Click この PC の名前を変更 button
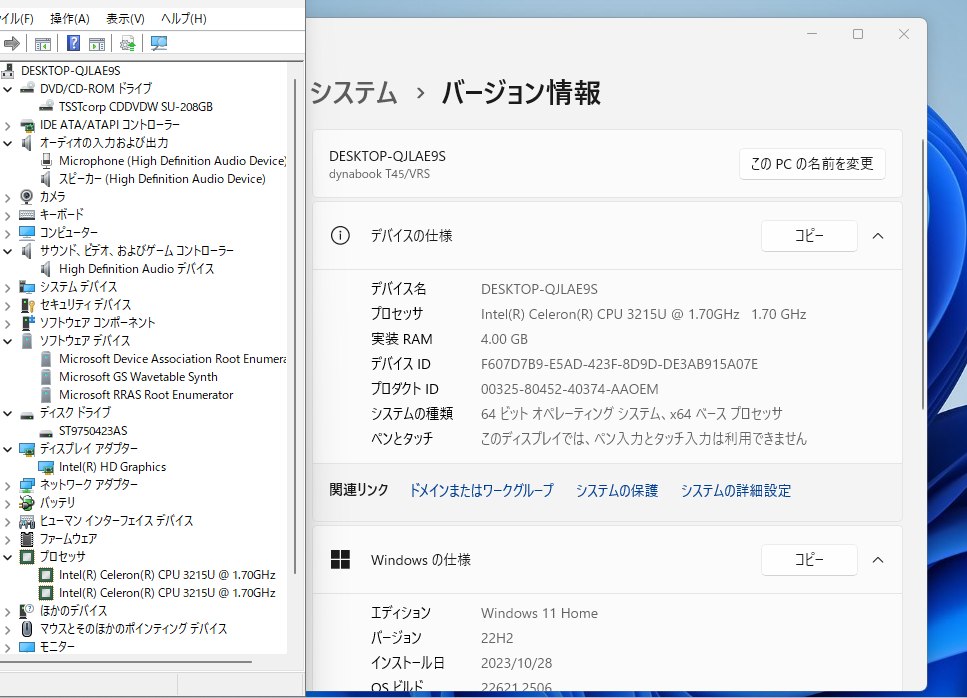Screen dimensions: 967x698 [x=812, y=164]
